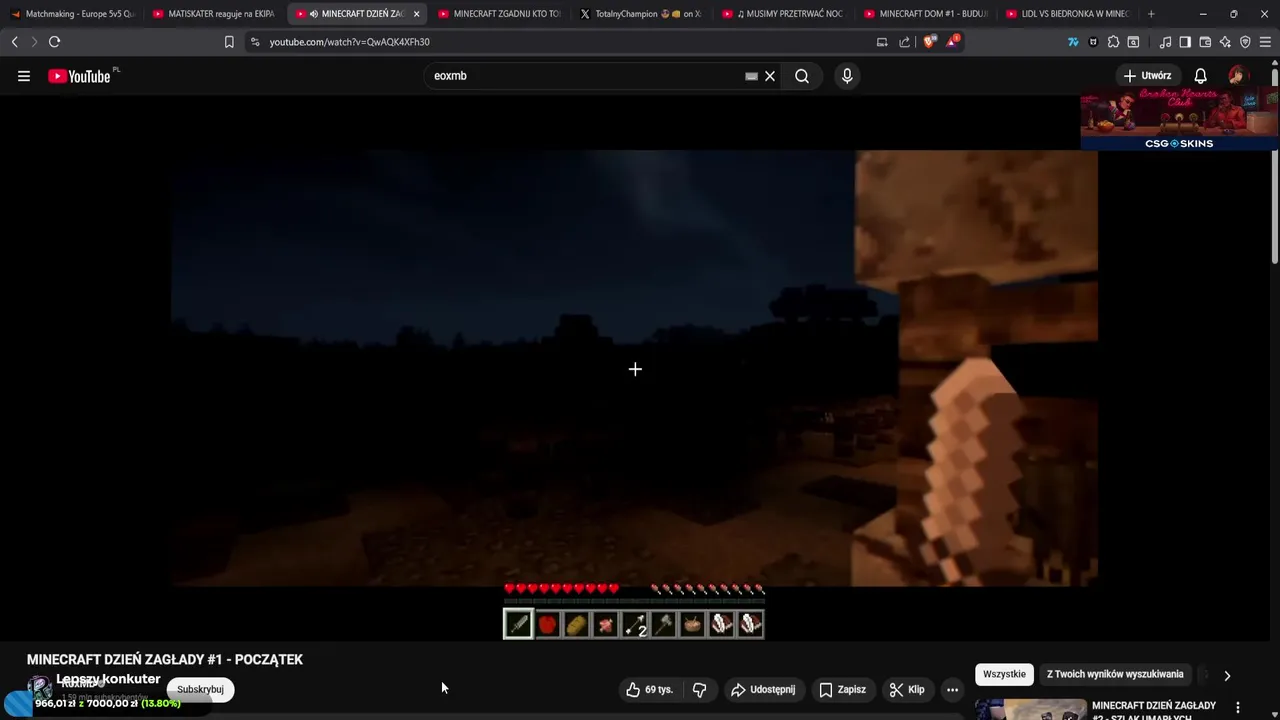This screenshot has width=1280, height=720.
Task: Open the more actions three-dot menu
Action: [x=952, y=689]
